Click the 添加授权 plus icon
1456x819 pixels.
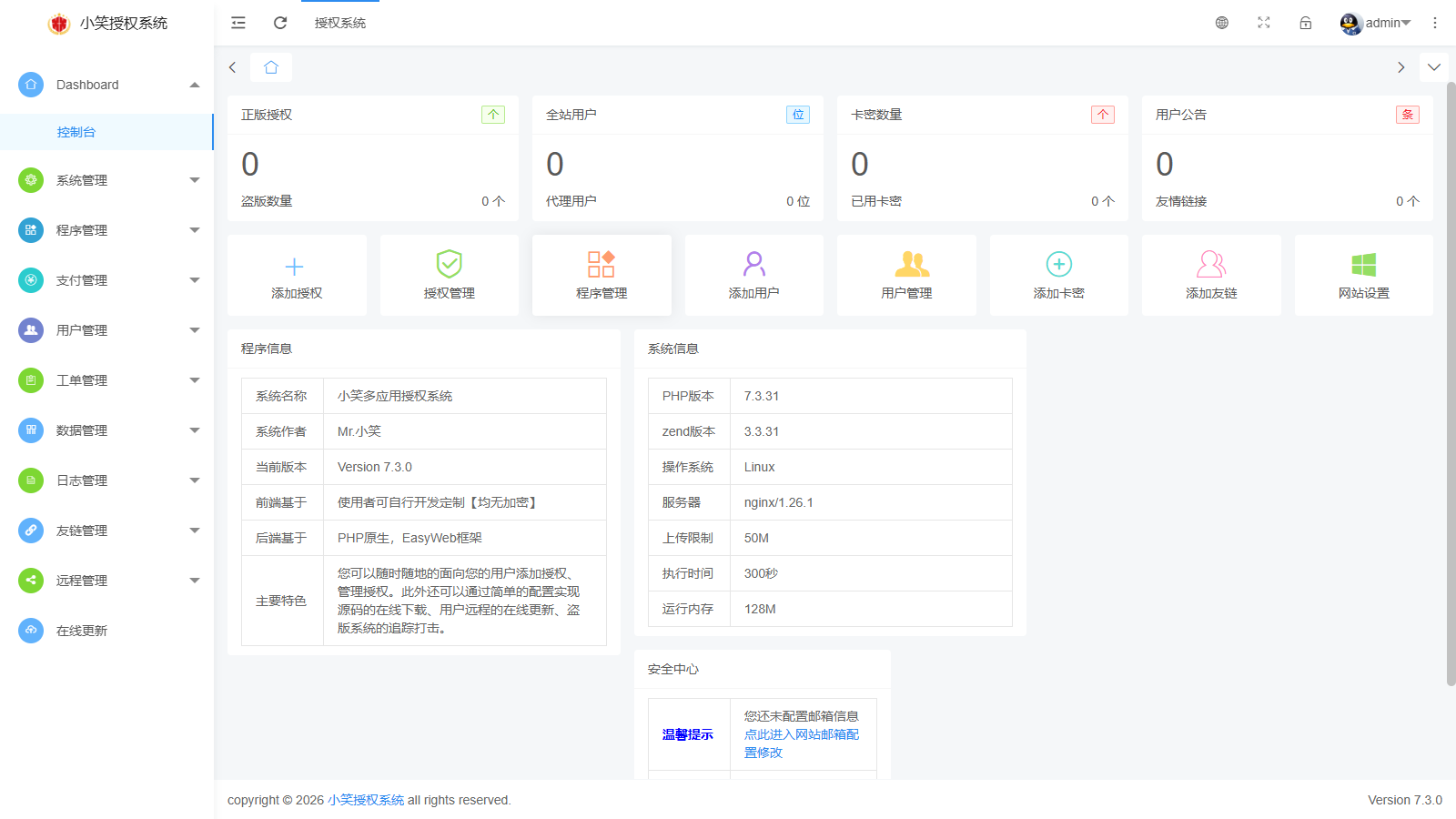tap(295, 265)
